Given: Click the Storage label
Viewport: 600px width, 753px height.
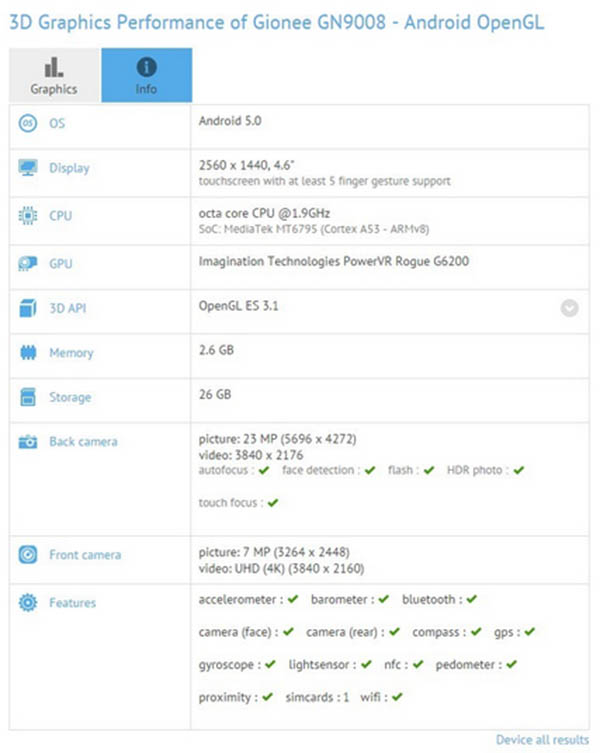Looking at the screenshot, I should click(70, 397).
